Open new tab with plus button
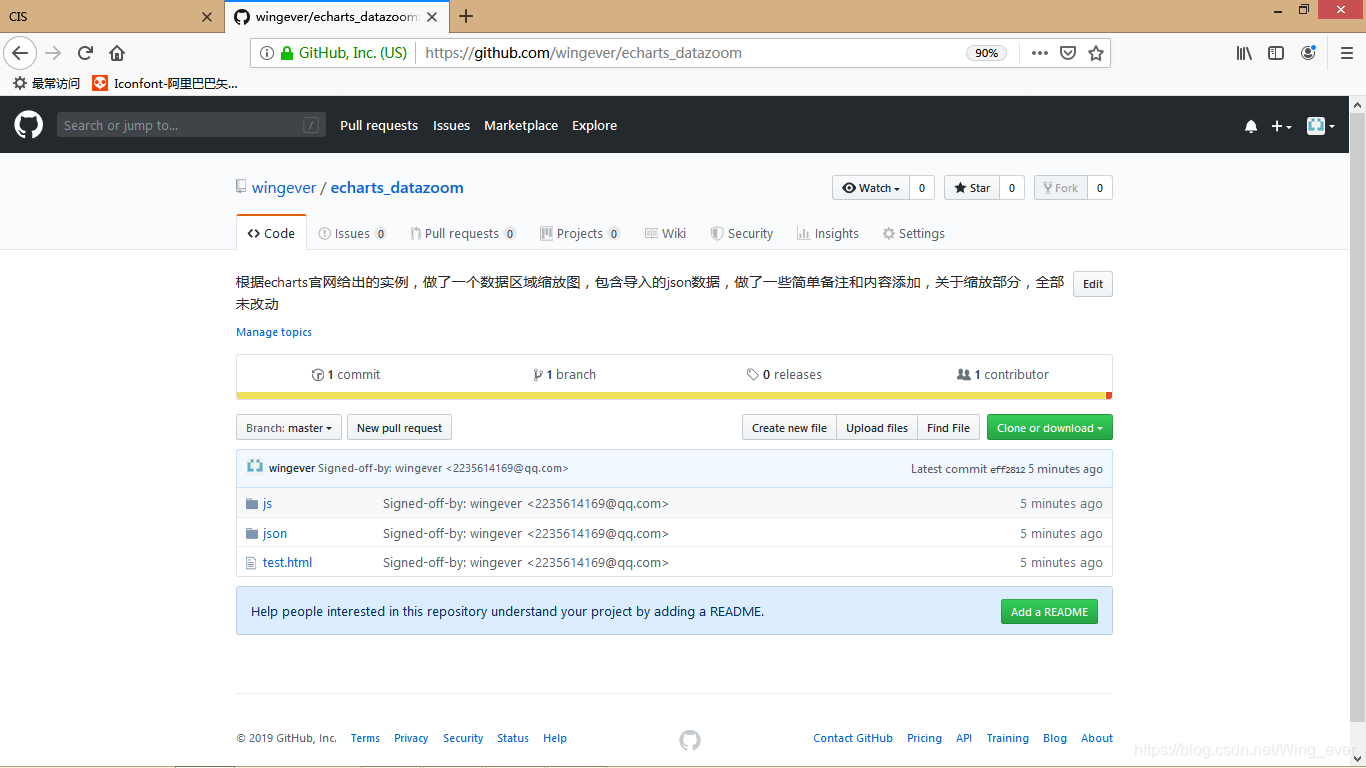 [x=466, y=16]
